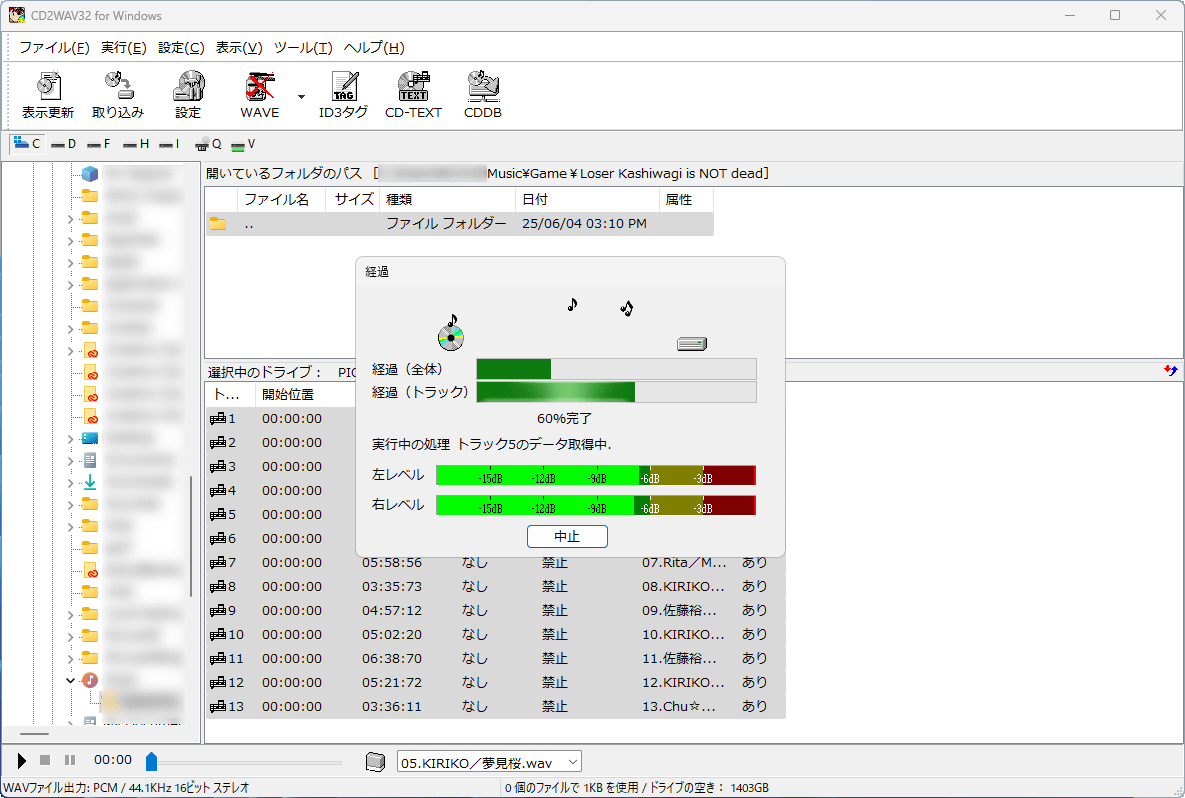Select track 10 row icon
Screen dimensions: 1185x798
point(218,635)
